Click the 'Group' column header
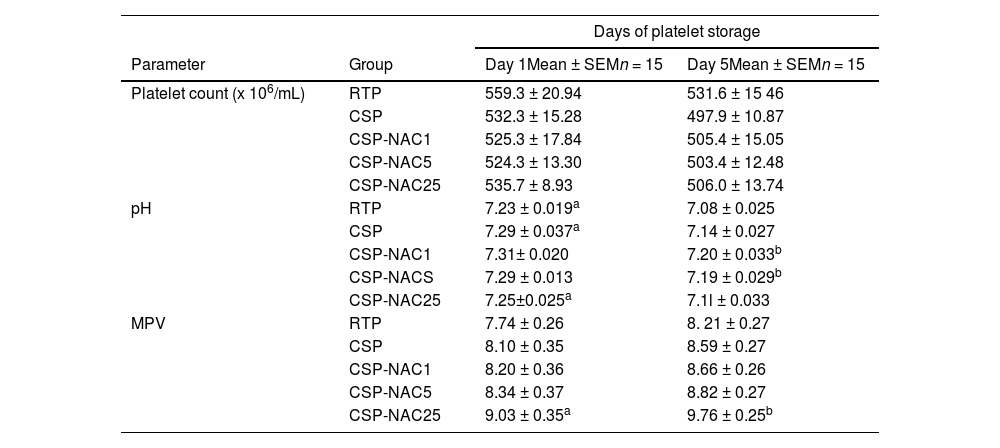The image size is (1000, 448). coord(370,65)
